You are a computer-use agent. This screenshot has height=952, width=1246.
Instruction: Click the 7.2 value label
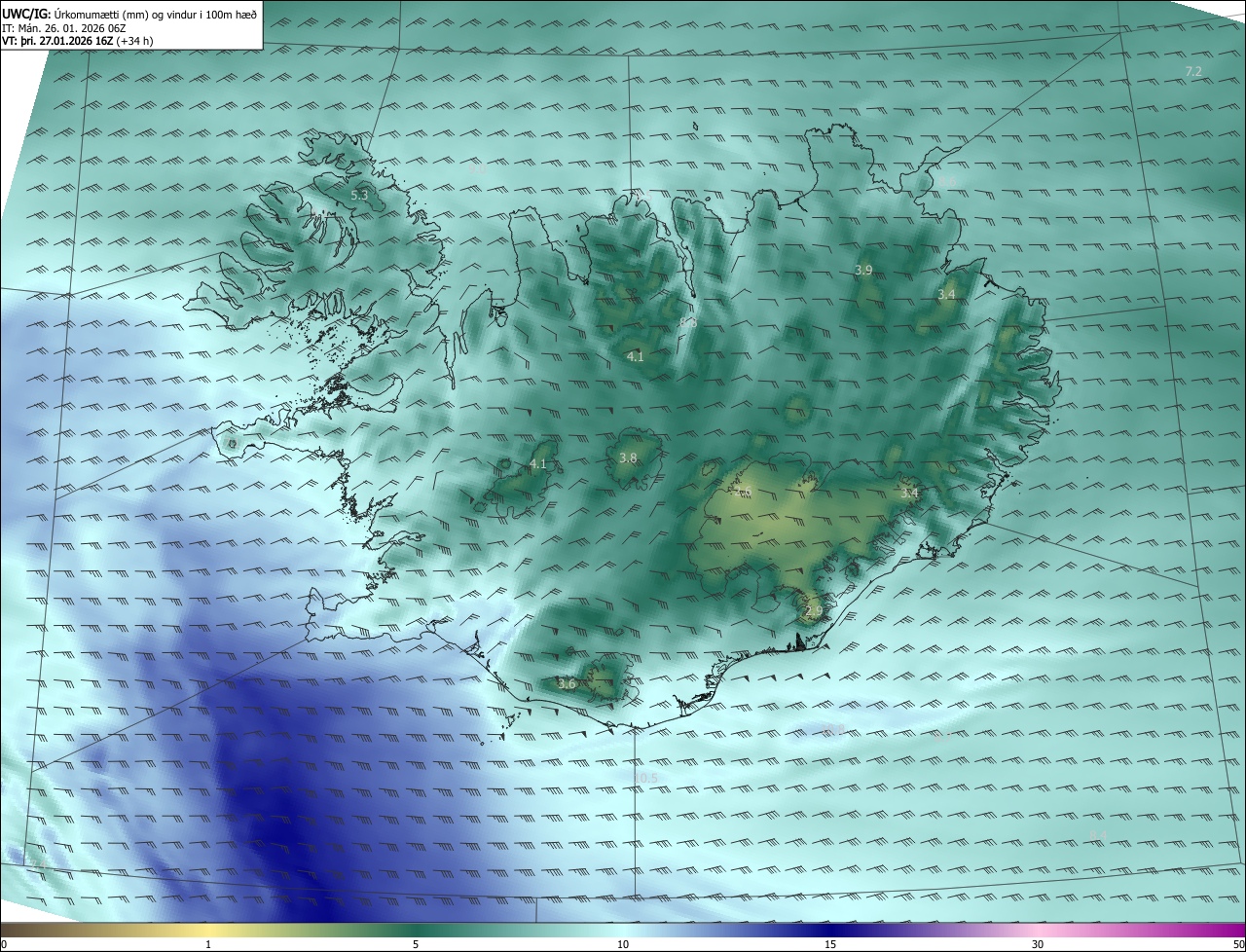(1193, 72)
